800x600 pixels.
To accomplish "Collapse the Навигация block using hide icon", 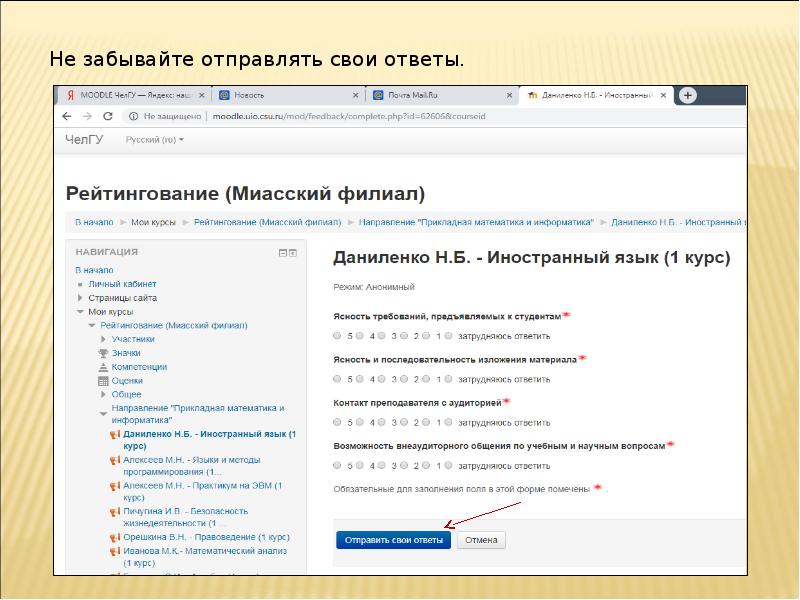I will coord(282,253).
